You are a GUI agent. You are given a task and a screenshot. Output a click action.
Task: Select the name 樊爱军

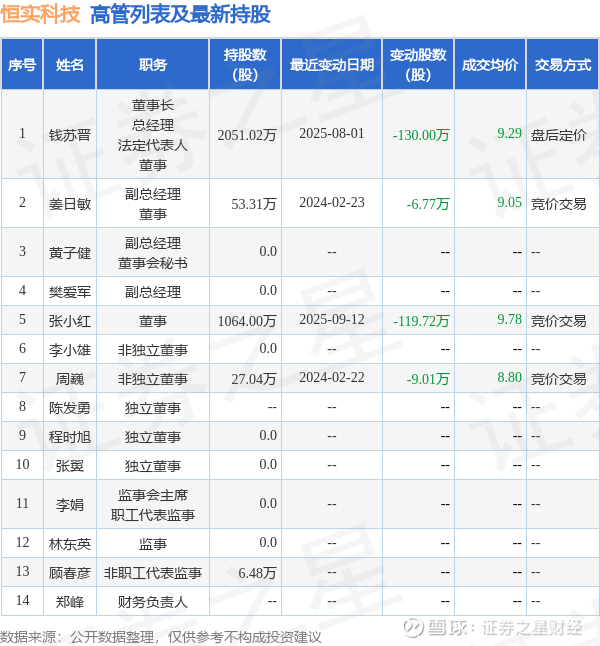(70, 292)
